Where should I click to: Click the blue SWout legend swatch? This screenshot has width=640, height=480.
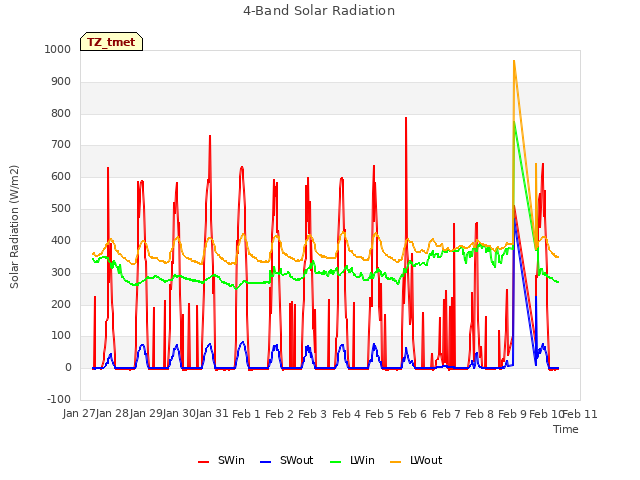pos(265,462)
